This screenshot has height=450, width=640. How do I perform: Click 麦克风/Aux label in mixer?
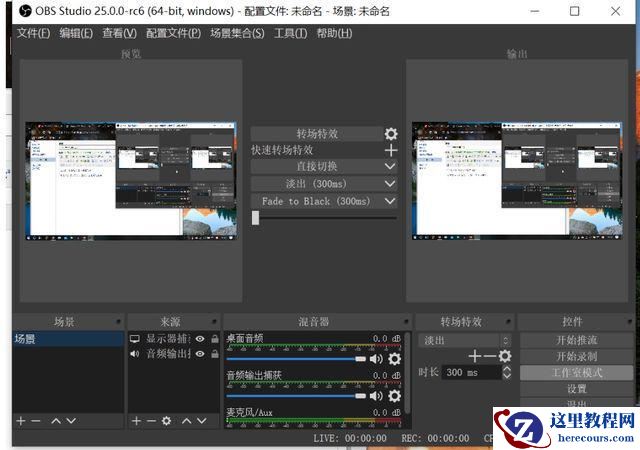(x=249, y=412)
